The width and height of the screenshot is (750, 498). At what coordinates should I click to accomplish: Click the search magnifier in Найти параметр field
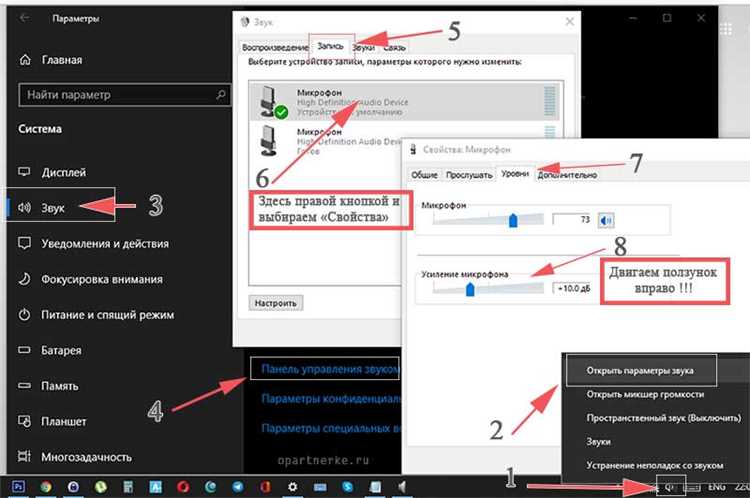pos(221,95)
